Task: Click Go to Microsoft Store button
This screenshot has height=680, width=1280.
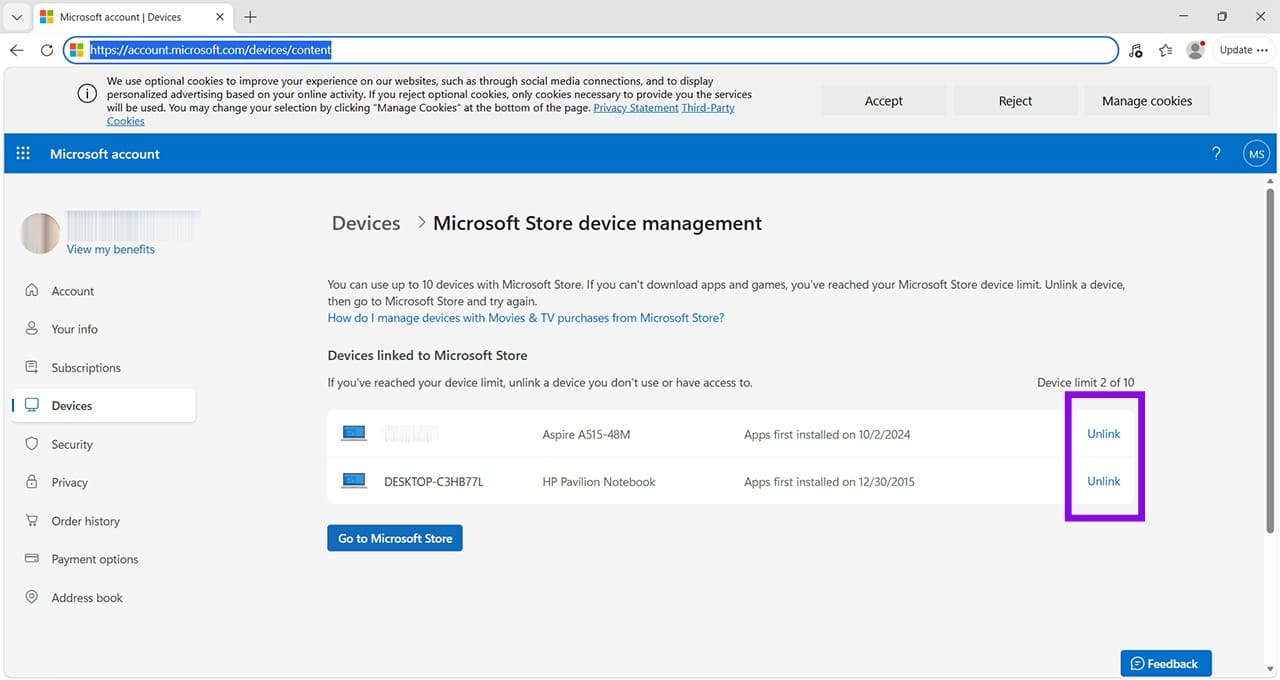Action: (x=395, y=538)
